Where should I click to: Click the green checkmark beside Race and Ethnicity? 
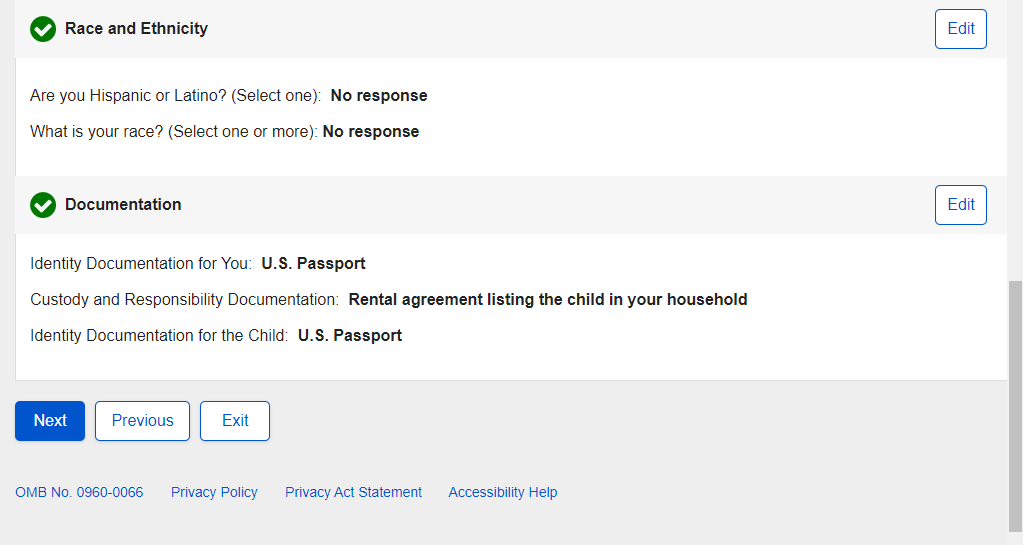43,29
